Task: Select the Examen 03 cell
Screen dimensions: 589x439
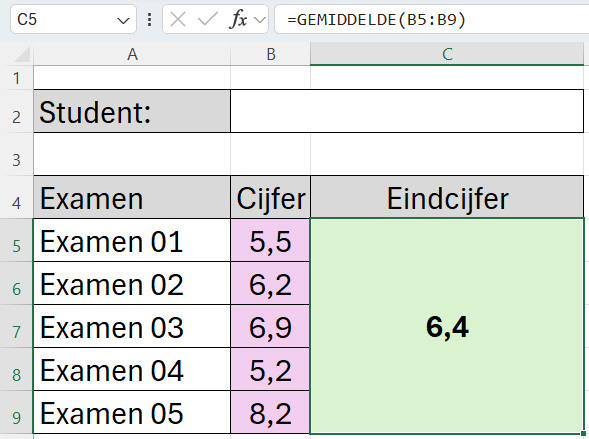Action: [132, 326]
